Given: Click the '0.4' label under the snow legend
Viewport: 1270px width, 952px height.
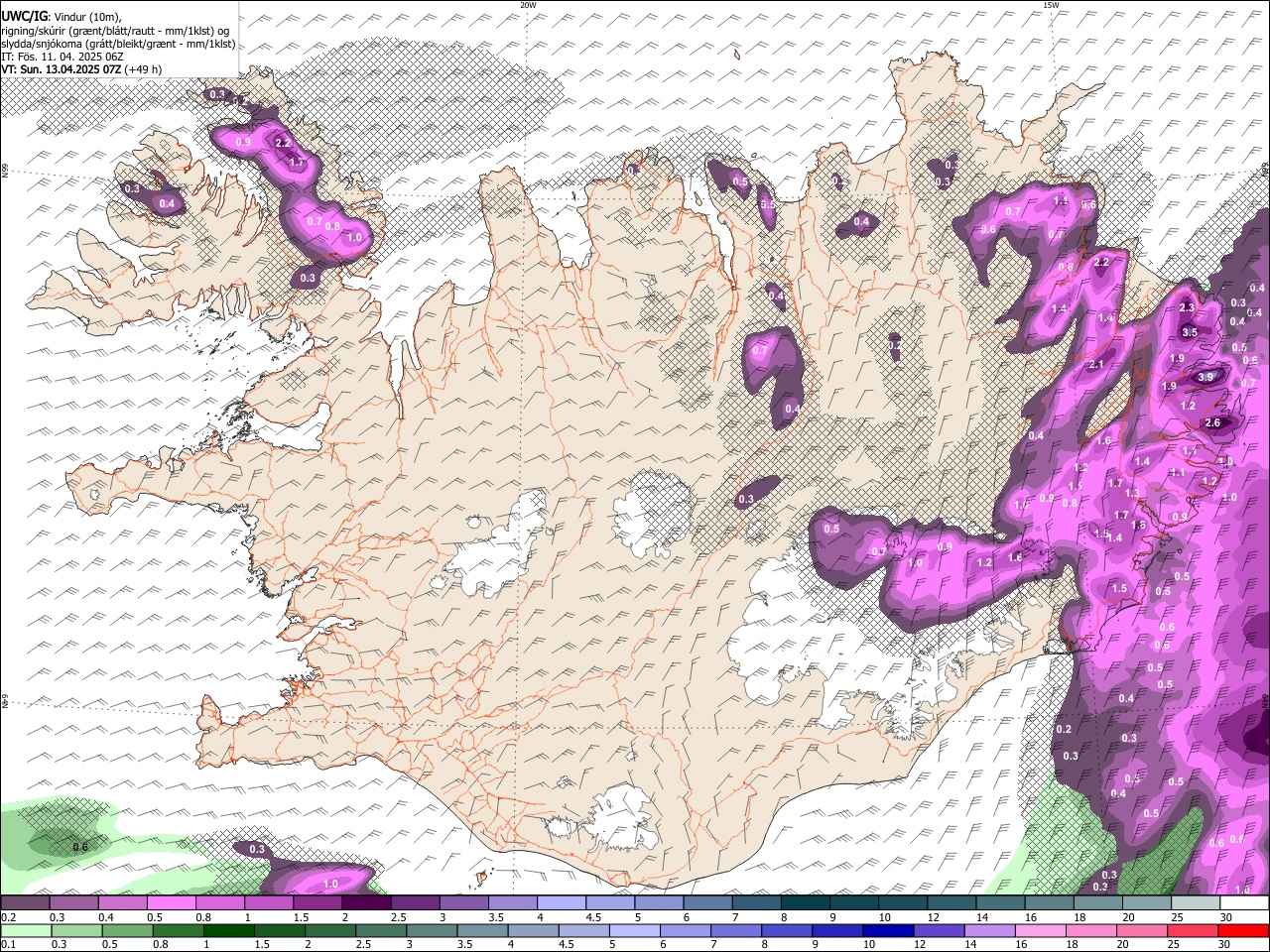Looking at the screenshot, I should pos(106,917).
